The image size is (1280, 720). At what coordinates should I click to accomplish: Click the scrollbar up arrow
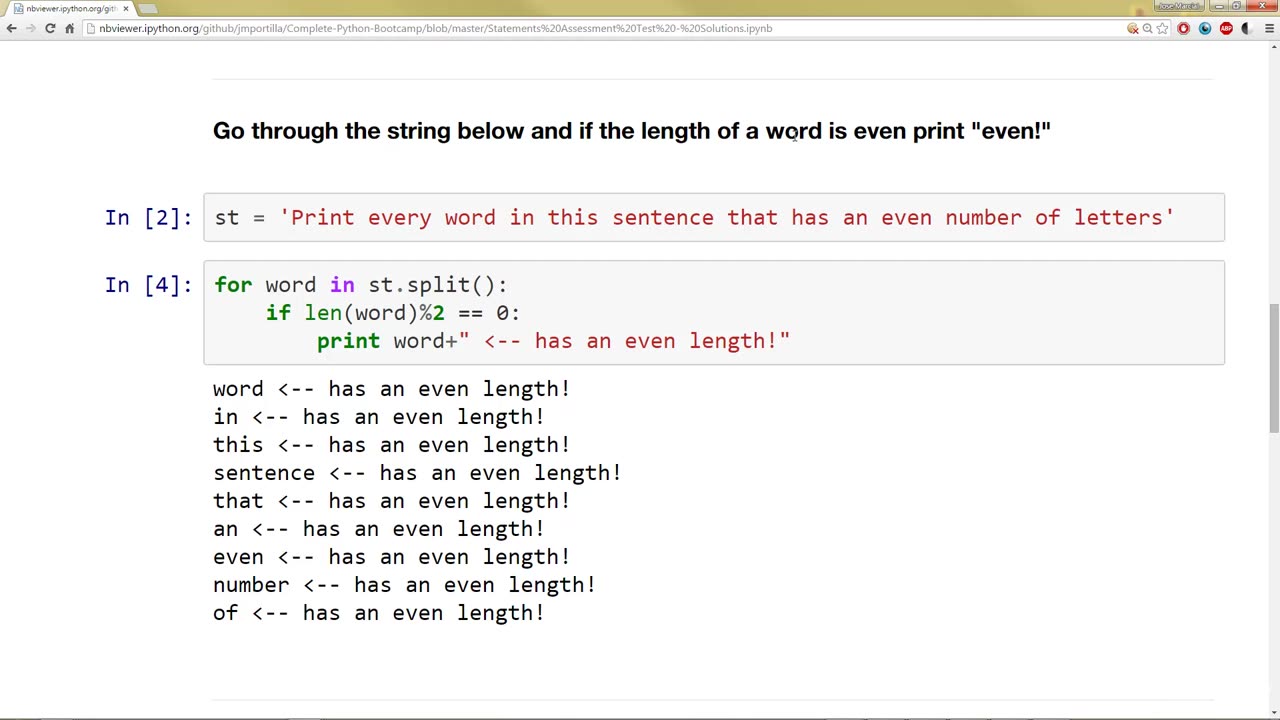pyautogui.click(x=1274, y=48)
